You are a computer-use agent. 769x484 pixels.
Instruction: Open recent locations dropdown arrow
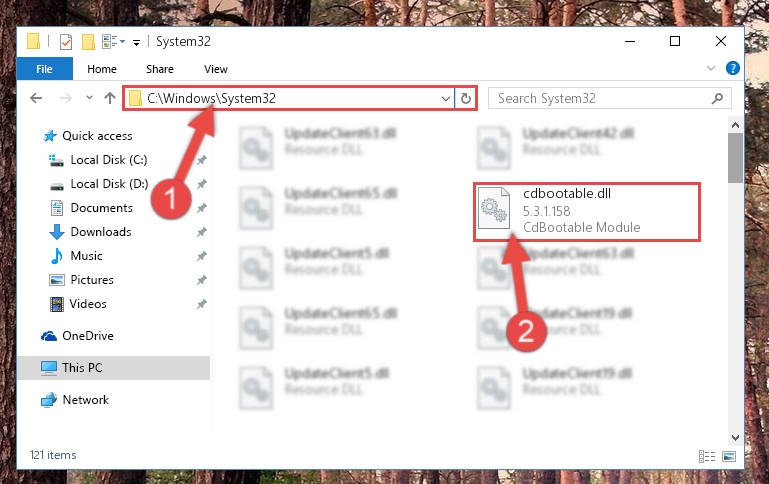tap(89, 98)
